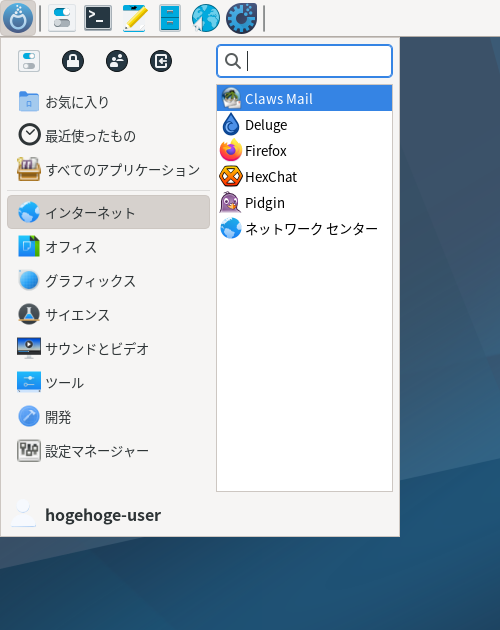Launch Claws Mail from the list

tap(304, 98)
